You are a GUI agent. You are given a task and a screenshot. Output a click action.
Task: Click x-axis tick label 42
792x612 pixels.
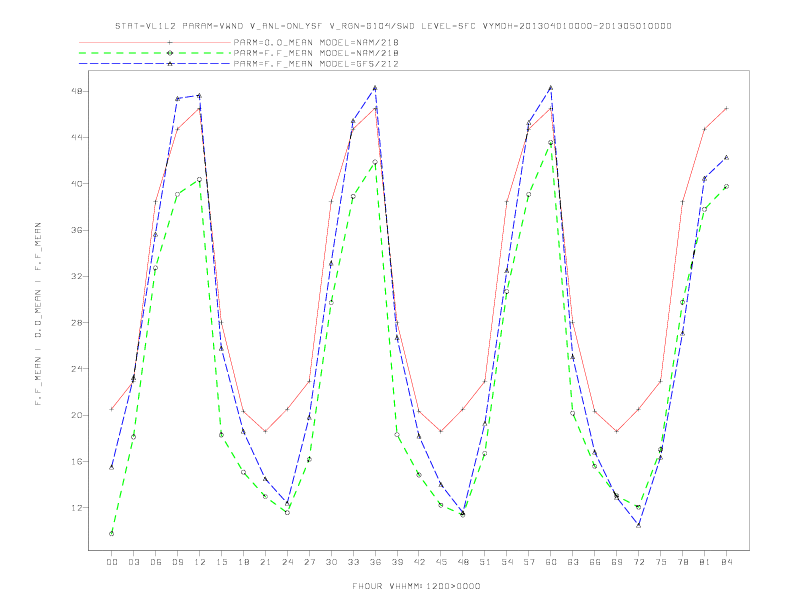pos(419,562)
